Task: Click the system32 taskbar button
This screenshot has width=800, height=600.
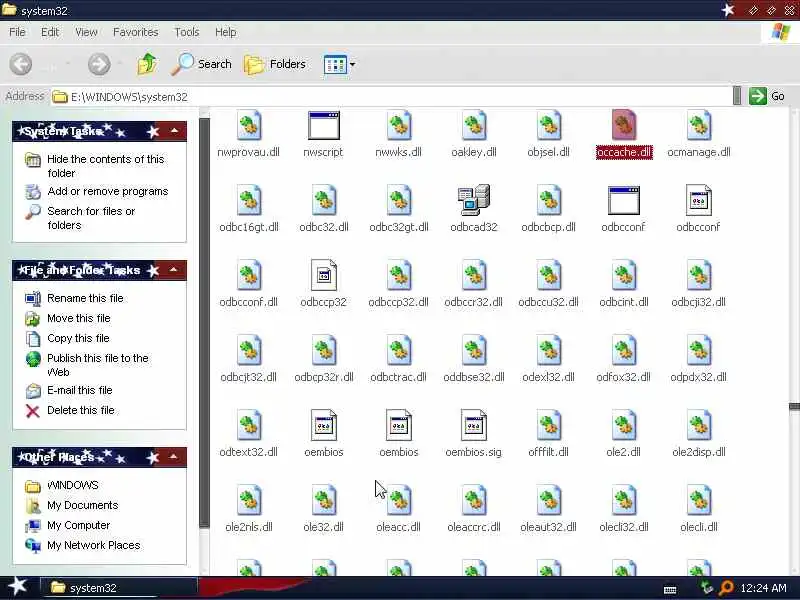Action: point(118,588)
